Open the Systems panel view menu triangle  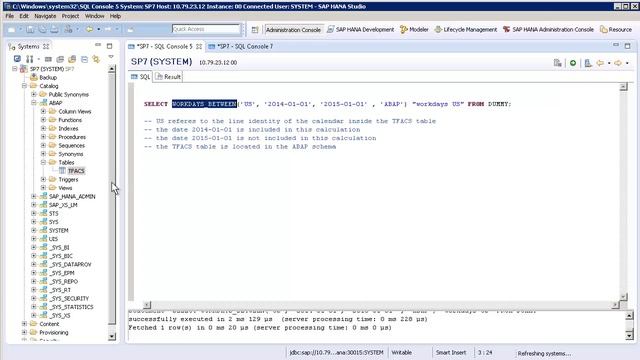111,57
